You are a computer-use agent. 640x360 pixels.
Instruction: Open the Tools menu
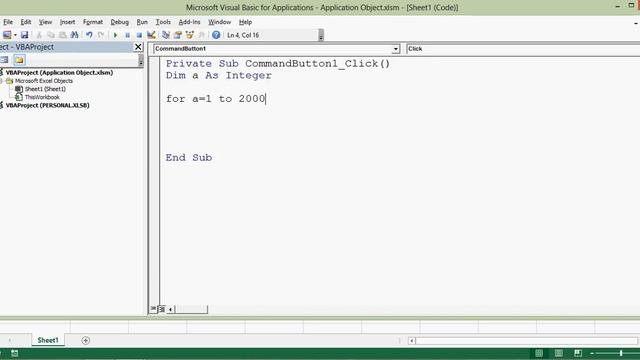[163, 22]
